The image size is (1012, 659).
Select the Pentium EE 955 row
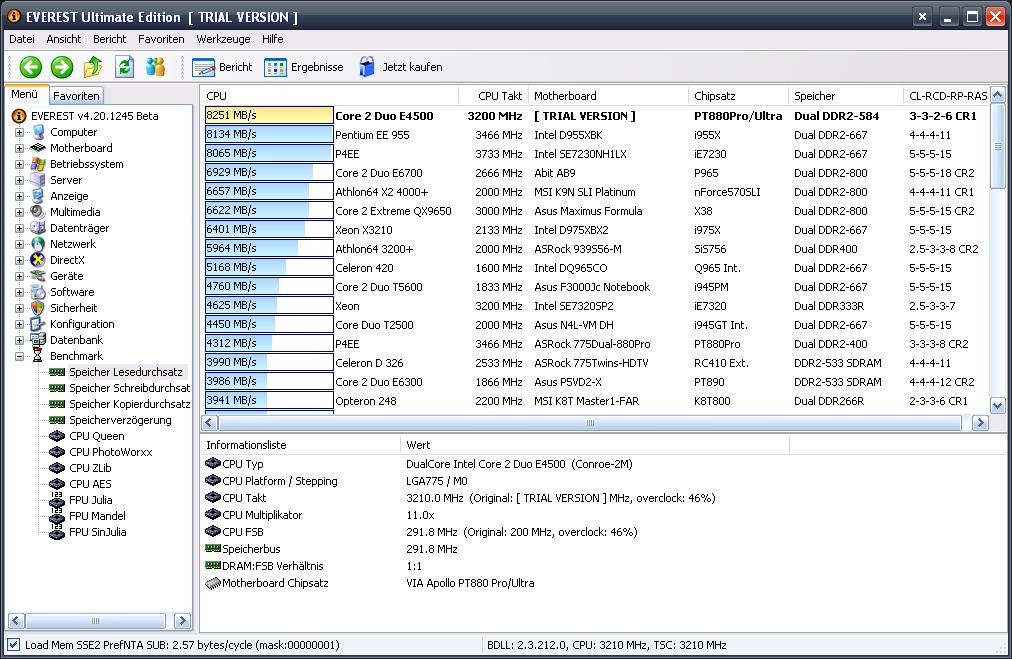pos(596,135)
